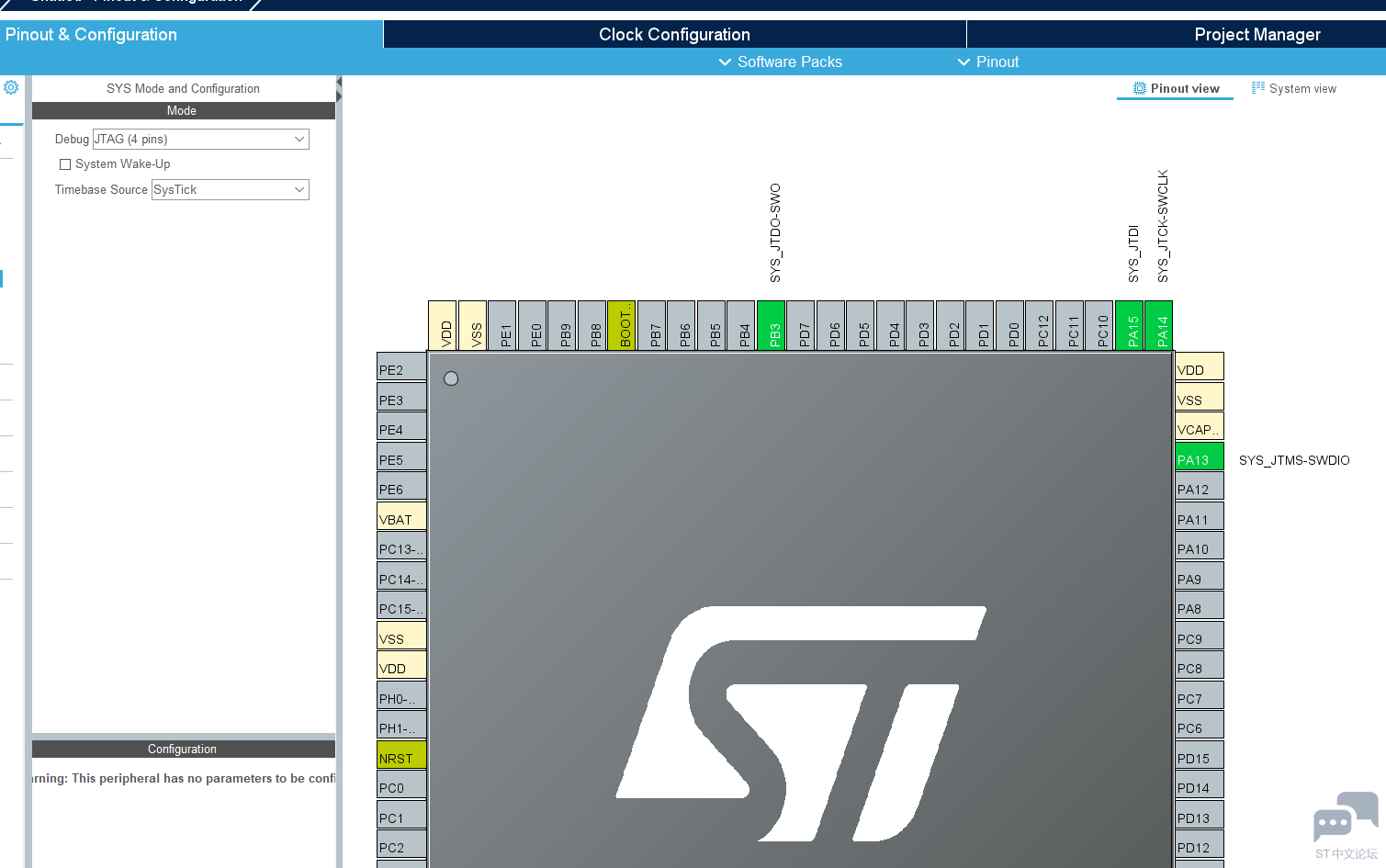Select pin PC7 on the right side

click(x=1200, y=695)
